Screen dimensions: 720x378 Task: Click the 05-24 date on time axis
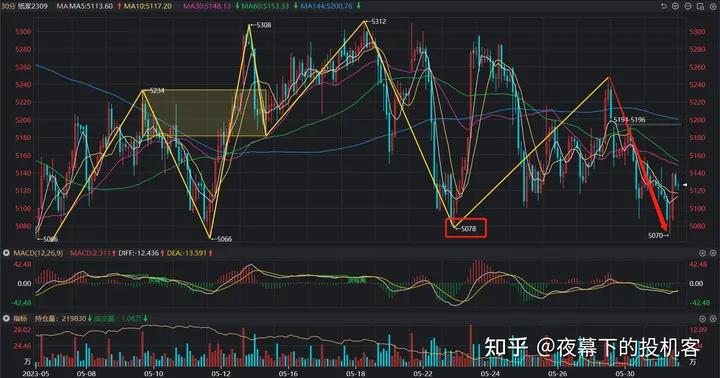click(x=490, y=374)
